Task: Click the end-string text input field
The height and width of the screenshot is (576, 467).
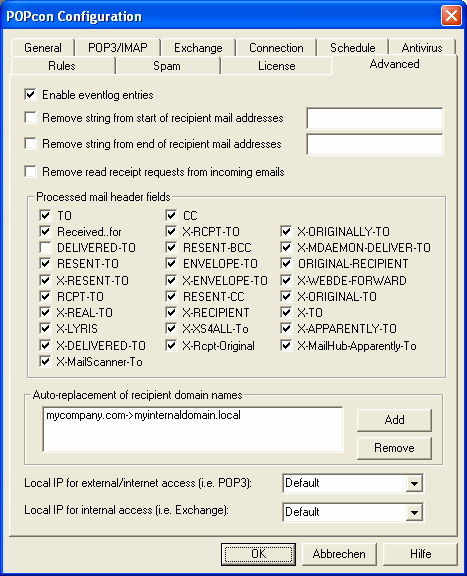Action: coord(375,144)
